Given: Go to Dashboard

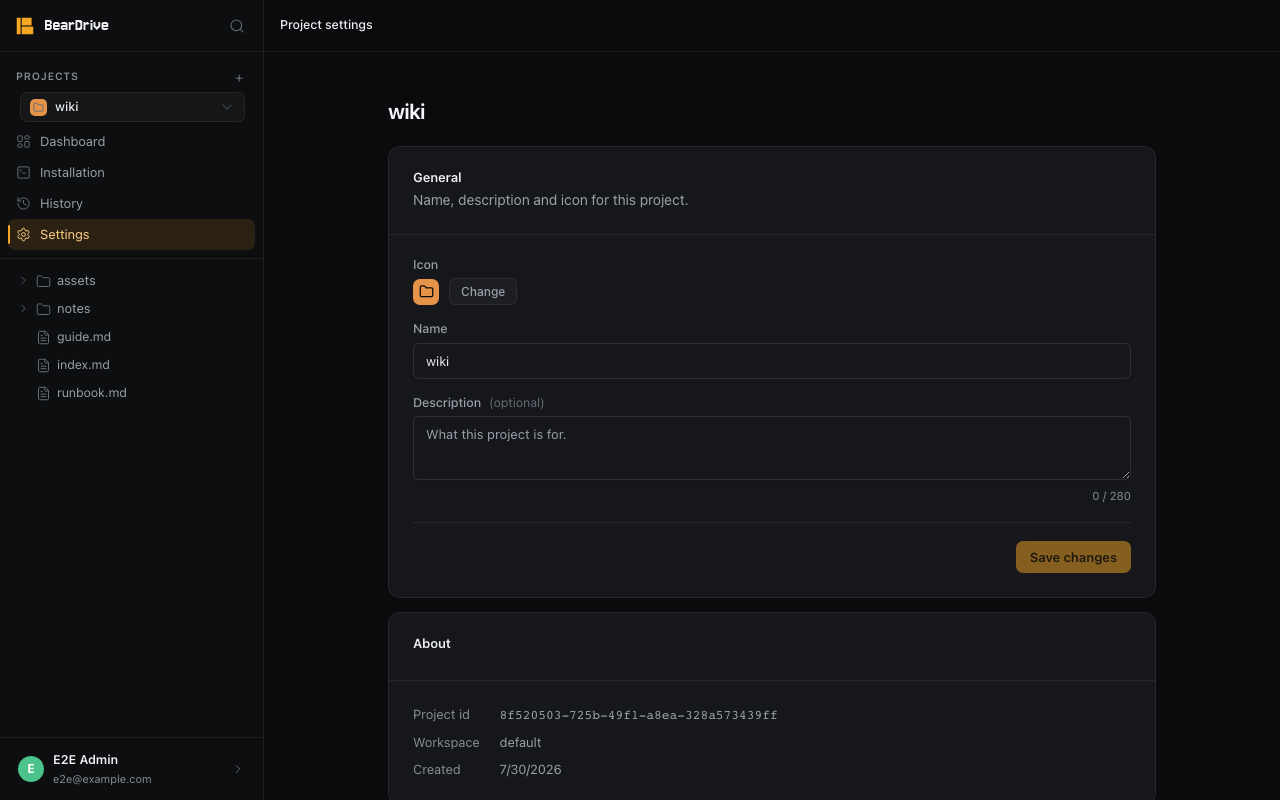Looking at the screenshot, I should 131,142.
